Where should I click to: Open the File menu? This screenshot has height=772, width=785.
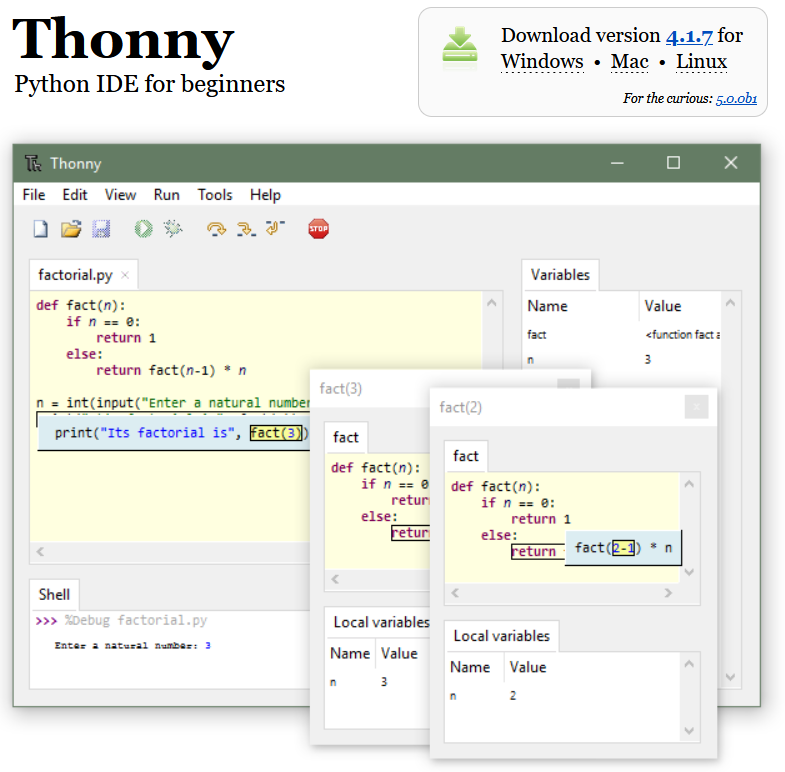[x=34, y=195]
